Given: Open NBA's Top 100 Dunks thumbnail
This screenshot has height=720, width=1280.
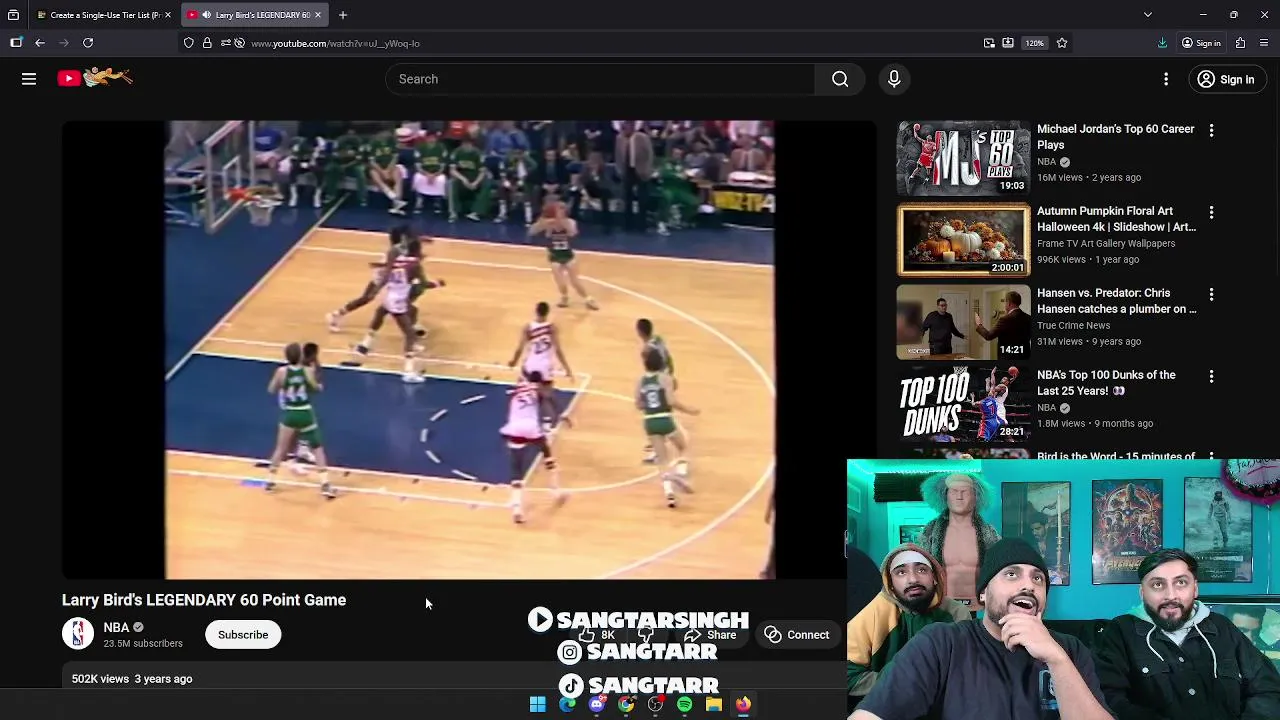Looking at the screenshot, I should 963,404.
